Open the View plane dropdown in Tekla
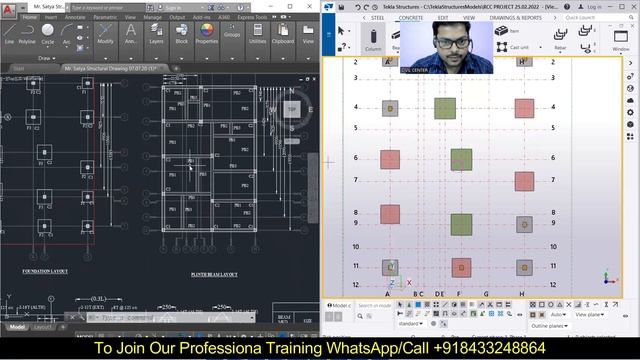Viewport: 640px width, 360px height. pyautogui.click(x=589, y=315)
